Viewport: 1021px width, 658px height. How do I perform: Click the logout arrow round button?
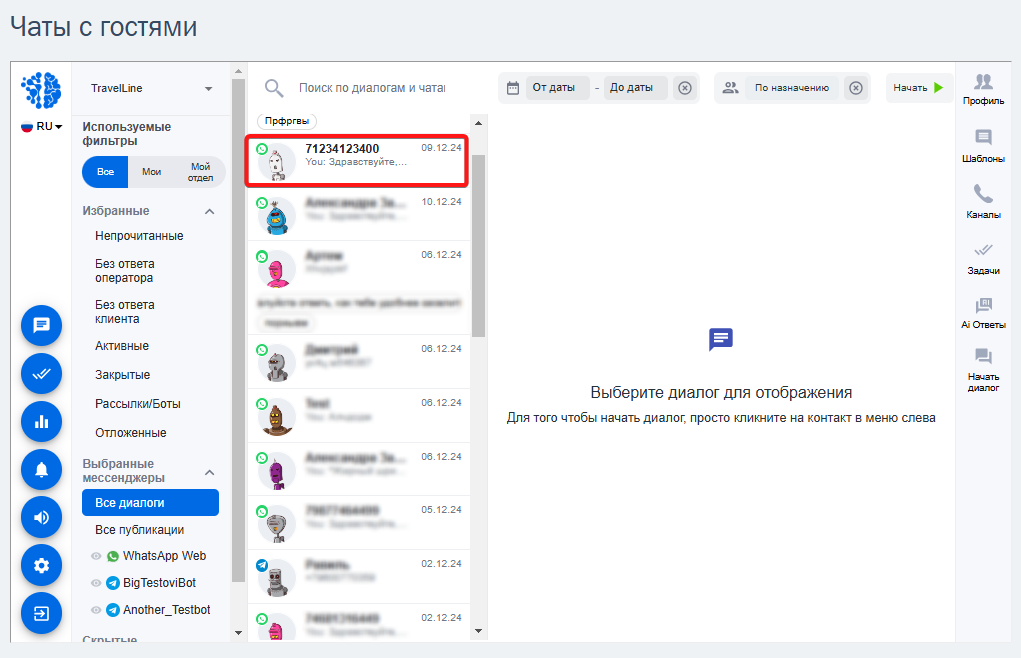(x=42, y=613)
